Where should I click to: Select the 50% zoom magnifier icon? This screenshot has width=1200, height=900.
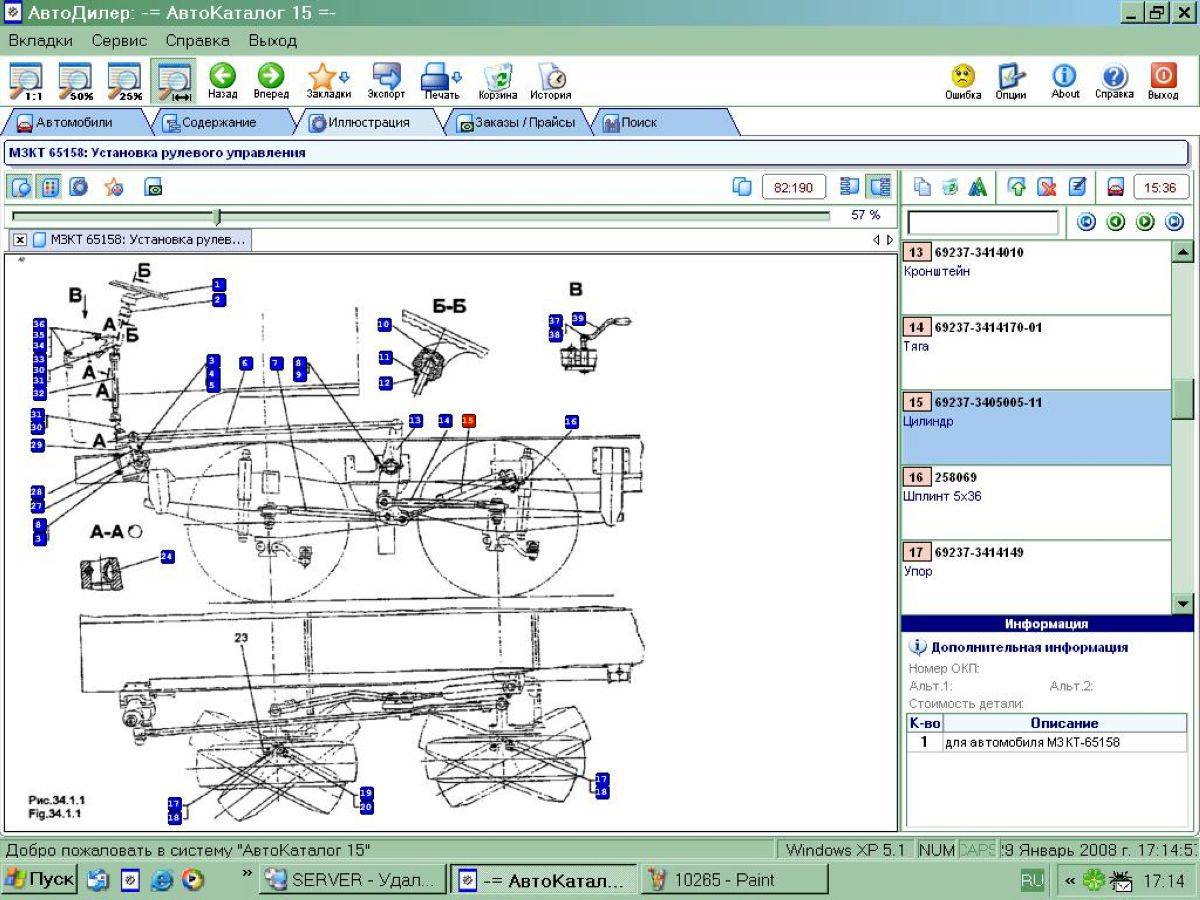pyautogui.click(x=78, y=80)
